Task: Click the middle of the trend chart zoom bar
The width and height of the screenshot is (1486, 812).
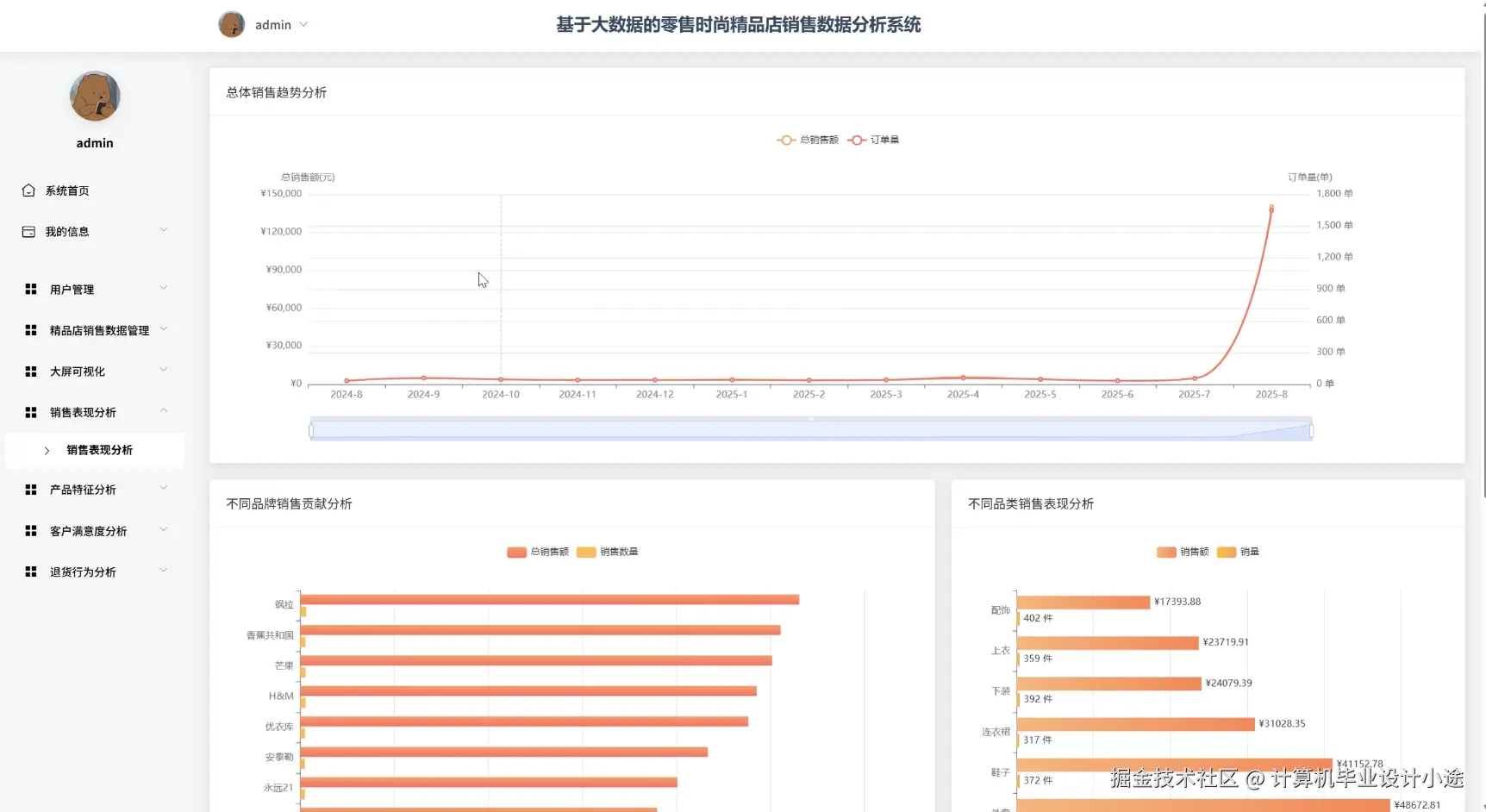Action: (811, 430)
